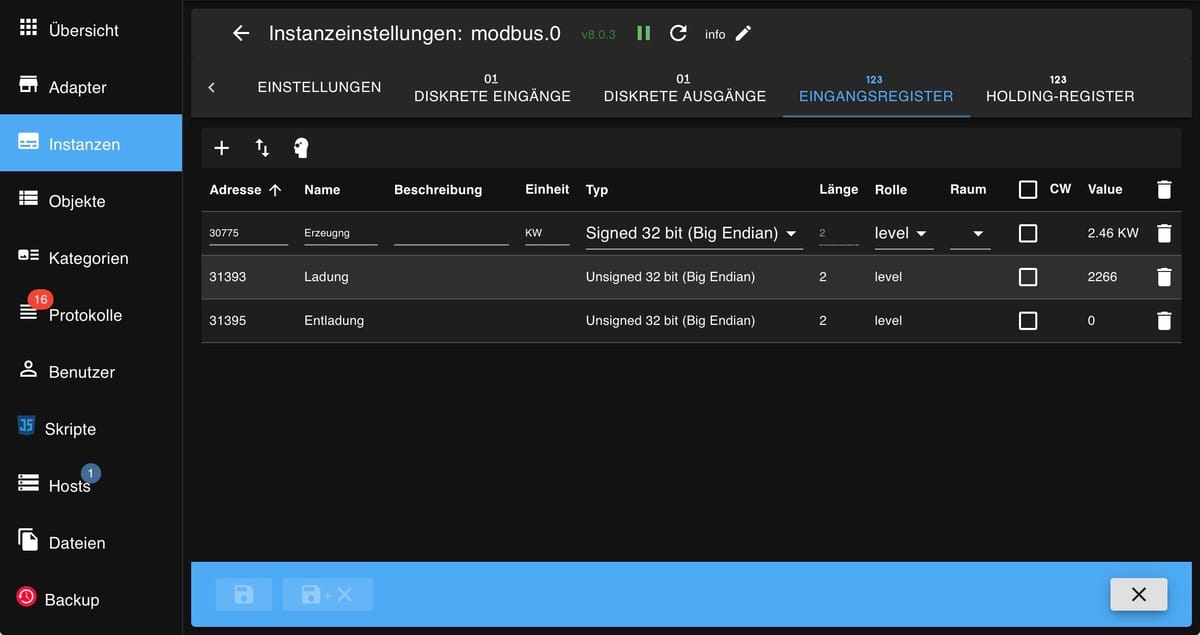Expand the Rolle dropdown showing level
This screenshot has width=1200, height=635.
click(x=903, y=233)
